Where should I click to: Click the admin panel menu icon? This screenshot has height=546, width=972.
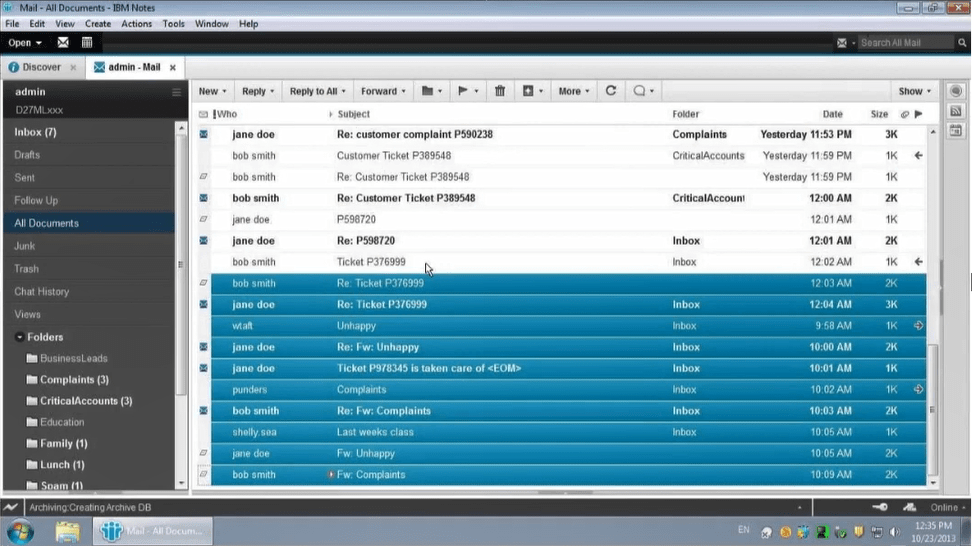(177, 92)
